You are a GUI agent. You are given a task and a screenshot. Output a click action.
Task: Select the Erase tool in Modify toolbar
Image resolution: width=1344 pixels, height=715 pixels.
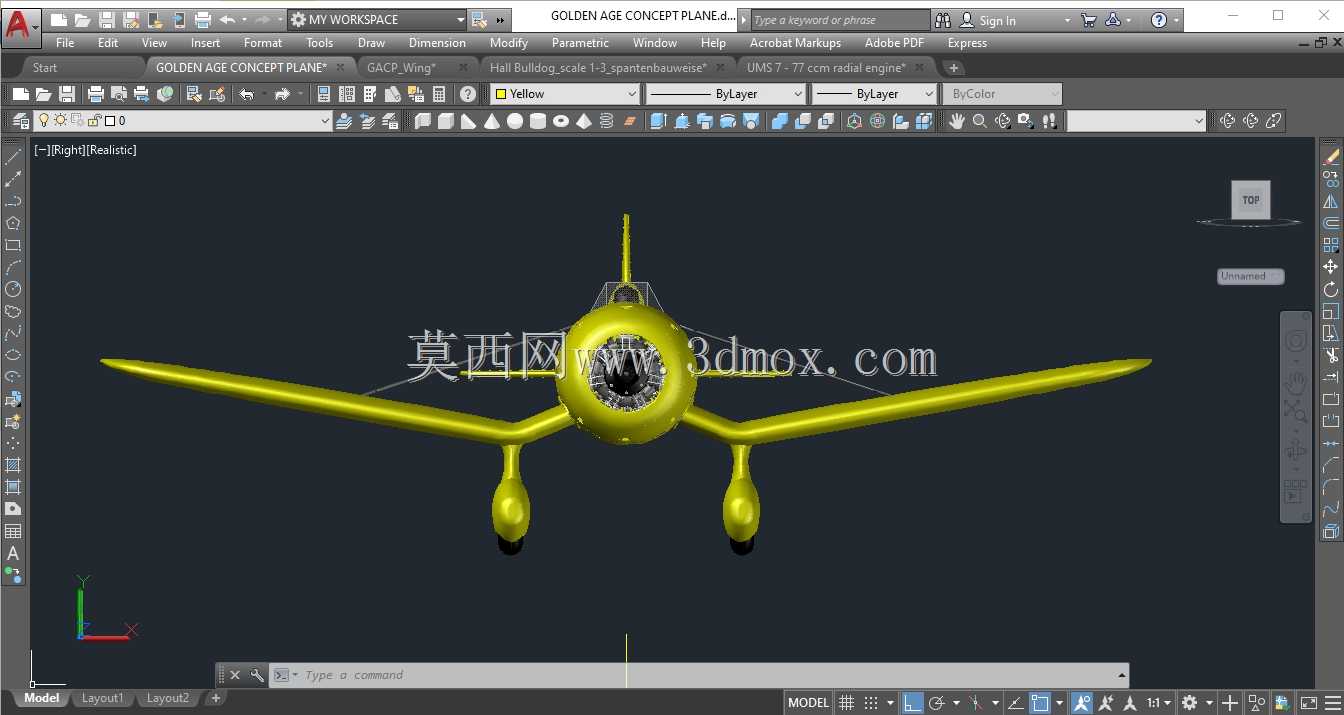tap(1330, 157)
